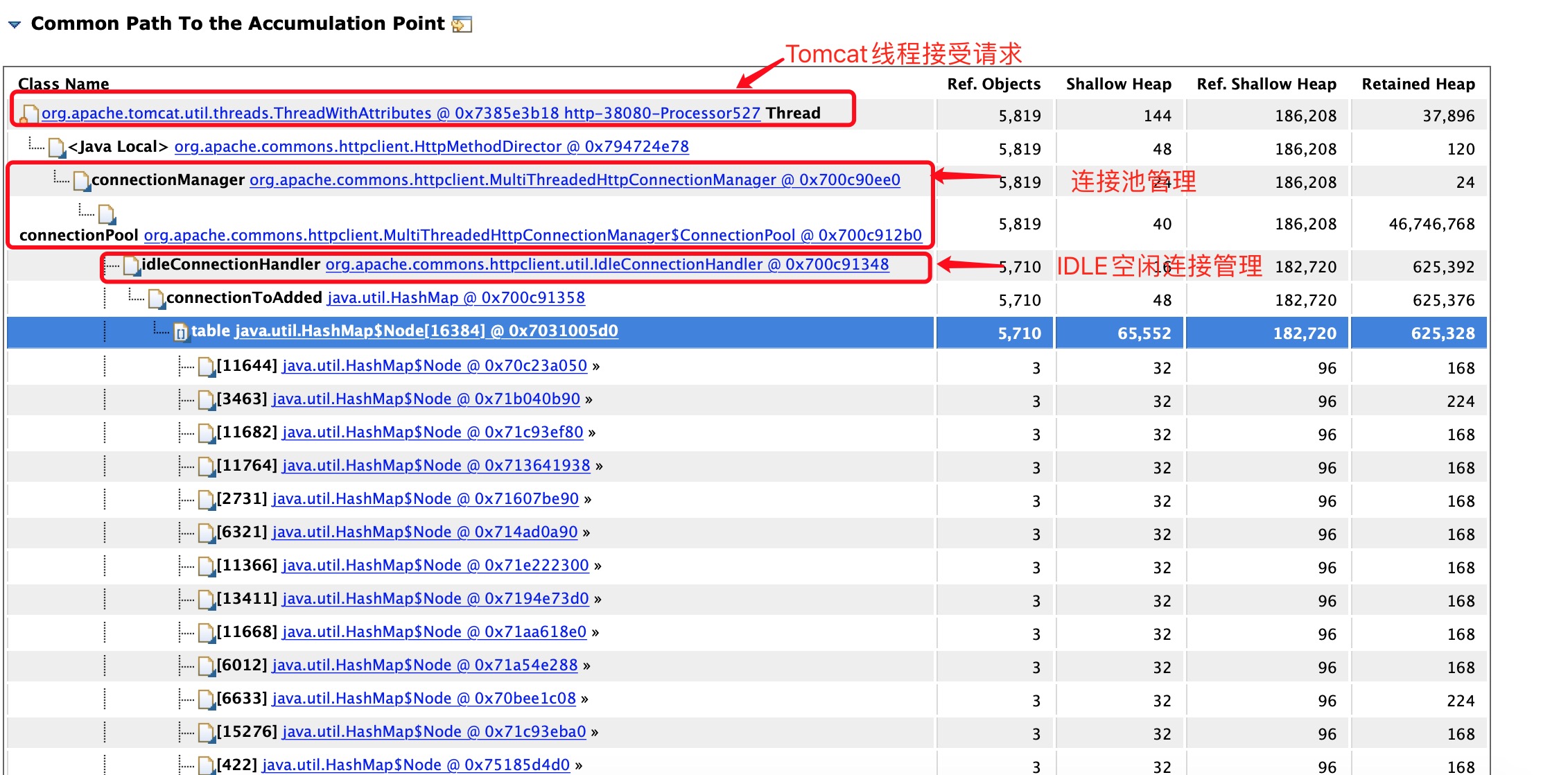Open HashMap$Node @ 0x75185d4d0 link
This screenshot has height=775, width=1568.
click(416, 765)
